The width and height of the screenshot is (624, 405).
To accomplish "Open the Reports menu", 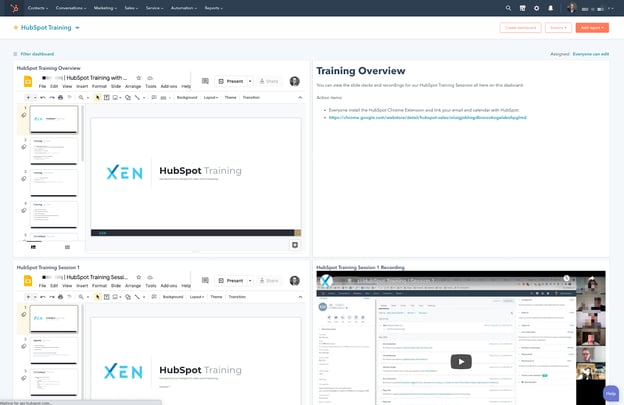I will tap(213, 8).
